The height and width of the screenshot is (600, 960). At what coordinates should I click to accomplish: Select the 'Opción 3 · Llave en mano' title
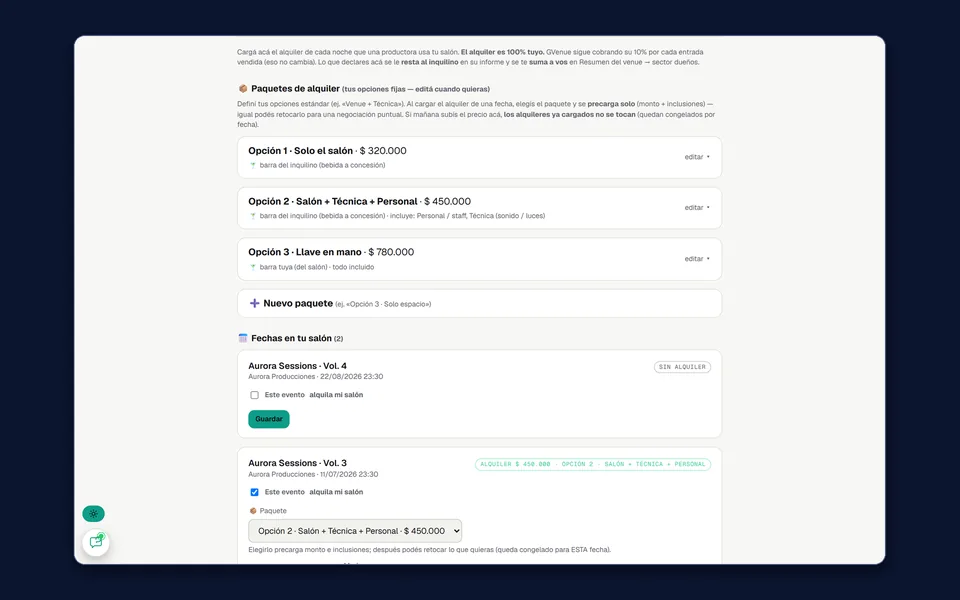[305, 252]
